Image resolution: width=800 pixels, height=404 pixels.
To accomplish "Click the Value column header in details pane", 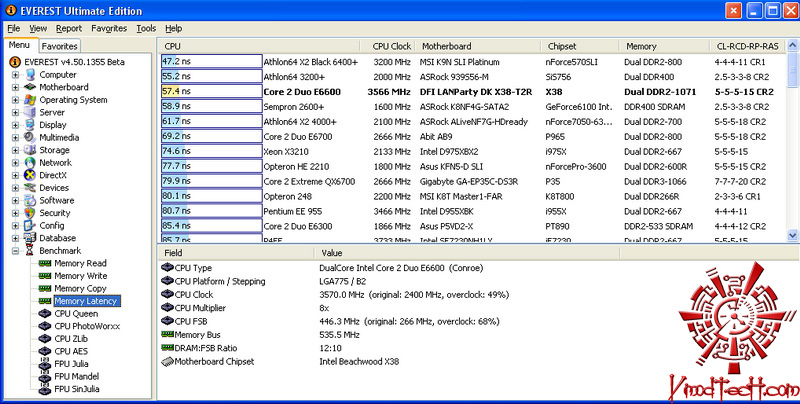I will pyautogui.click(x=467, y=252).
